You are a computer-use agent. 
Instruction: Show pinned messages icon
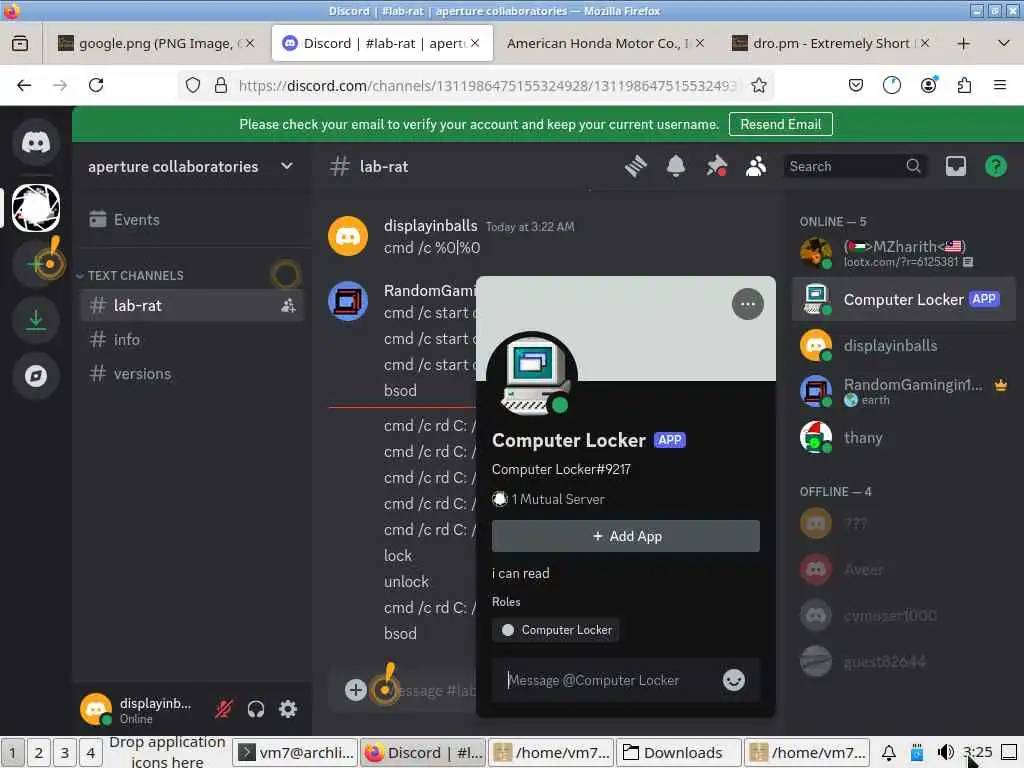tap(716, 167)
